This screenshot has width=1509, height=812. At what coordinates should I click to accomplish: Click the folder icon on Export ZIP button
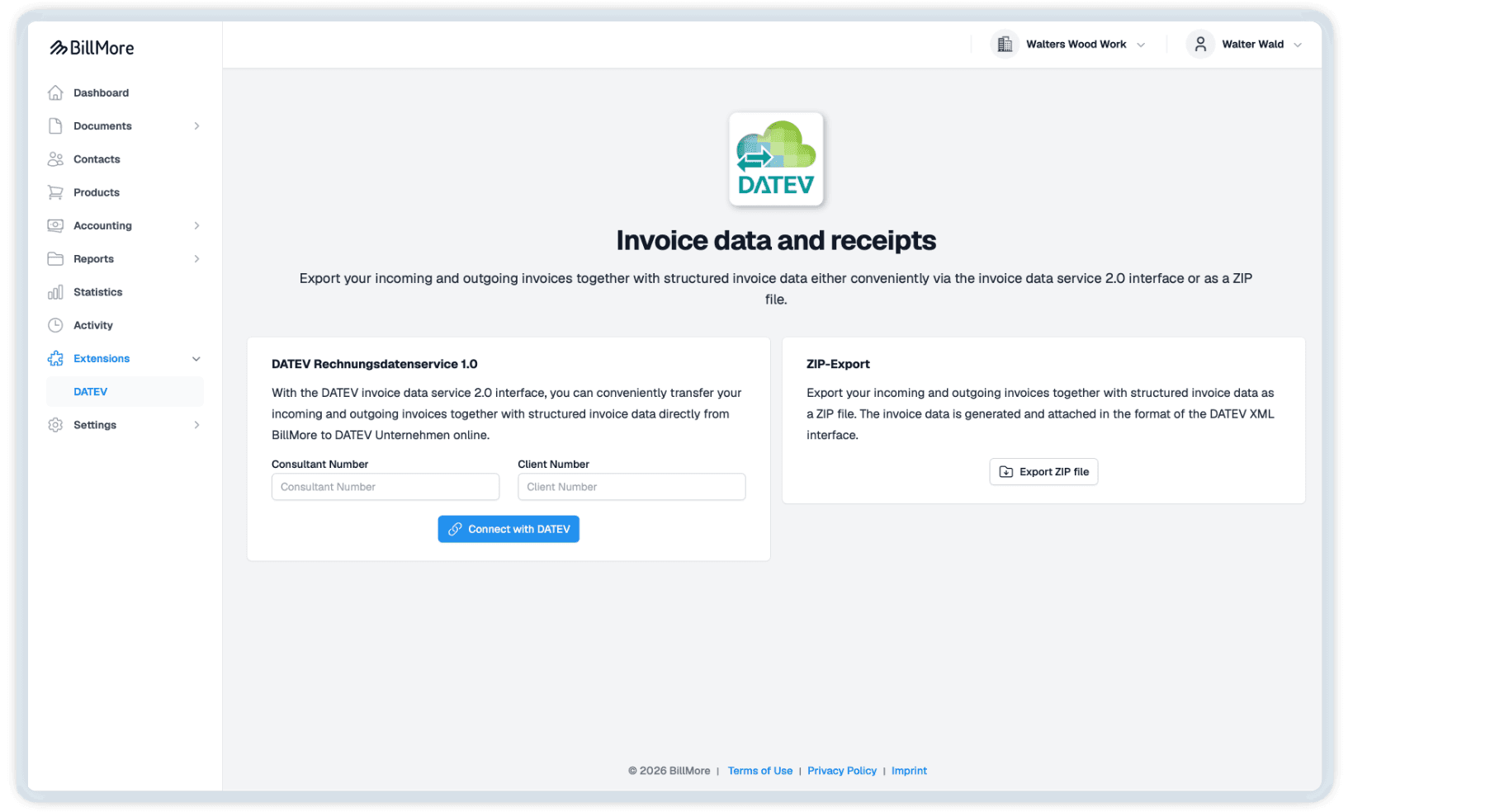click(x=1006, y=472)
